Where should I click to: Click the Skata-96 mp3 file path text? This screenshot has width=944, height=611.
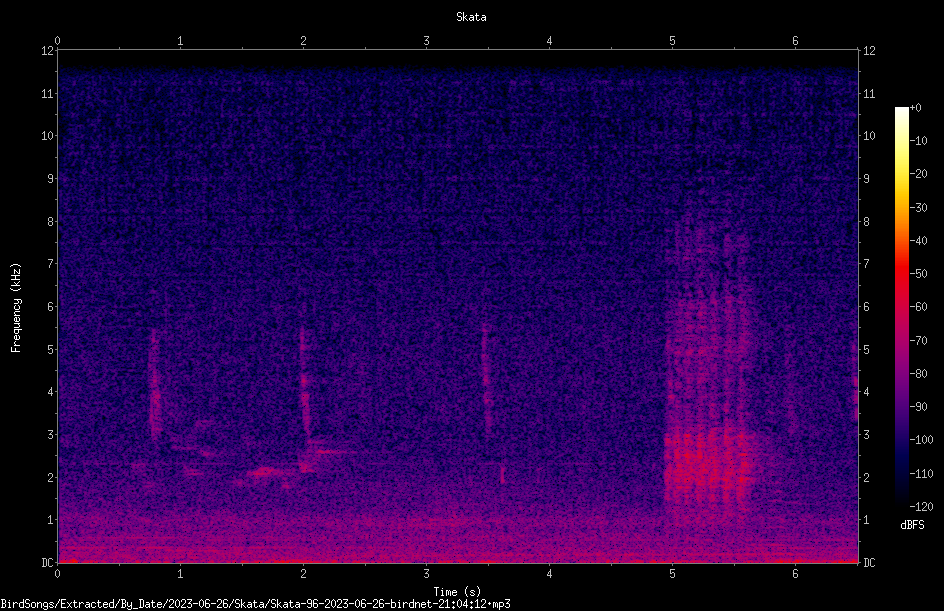[255, 604]
